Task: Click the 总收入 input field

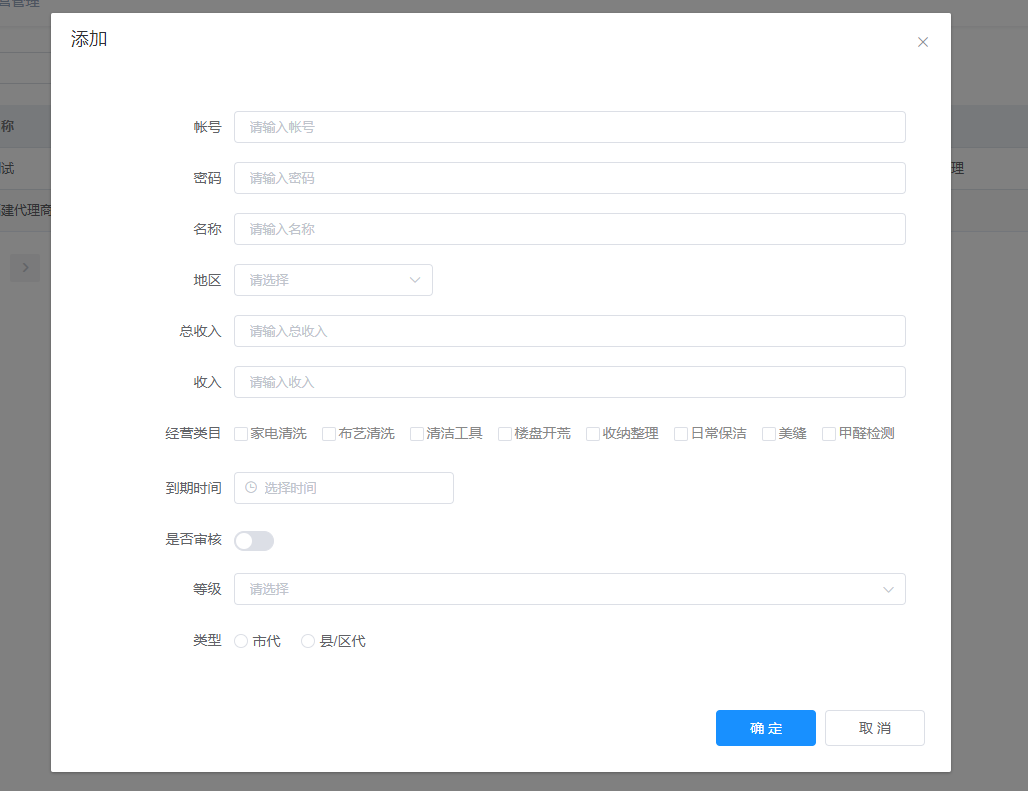Action: pos(570,331)
